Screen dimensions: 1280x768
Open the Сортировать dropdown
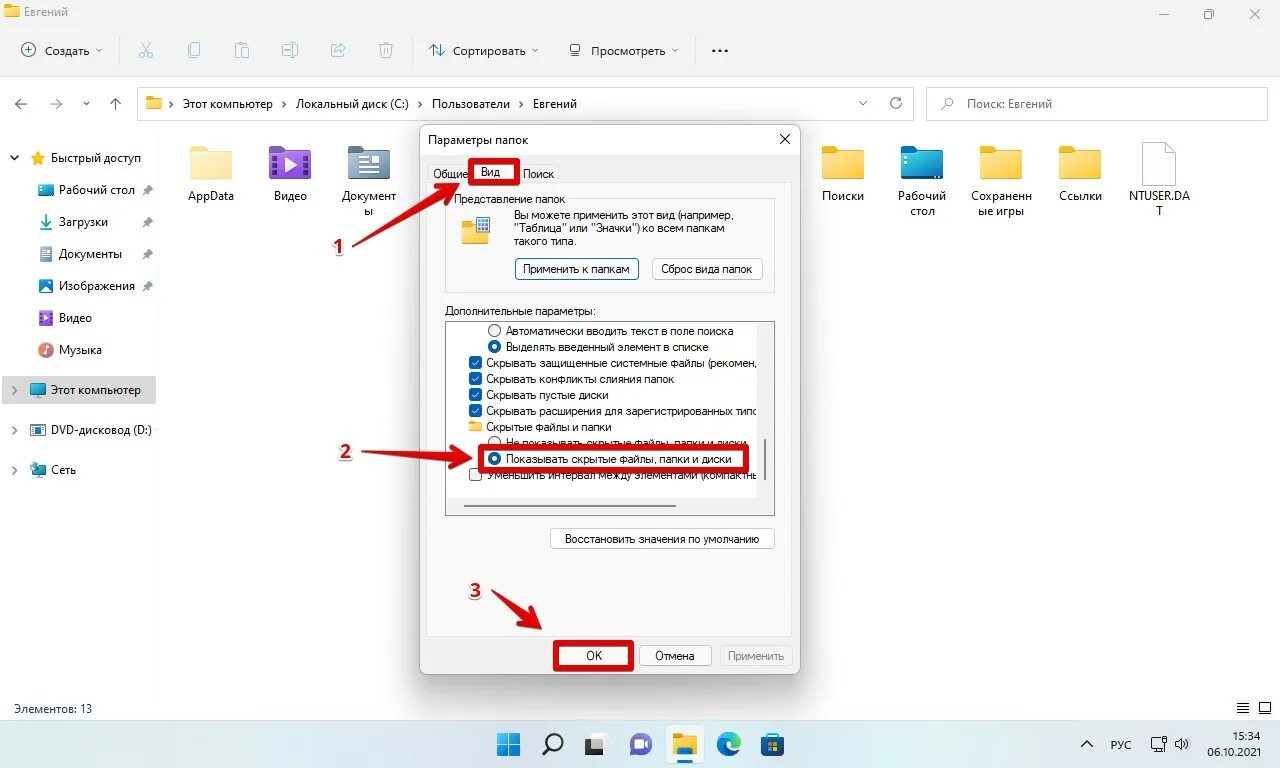pyautogui.click(x=483, y=50)
